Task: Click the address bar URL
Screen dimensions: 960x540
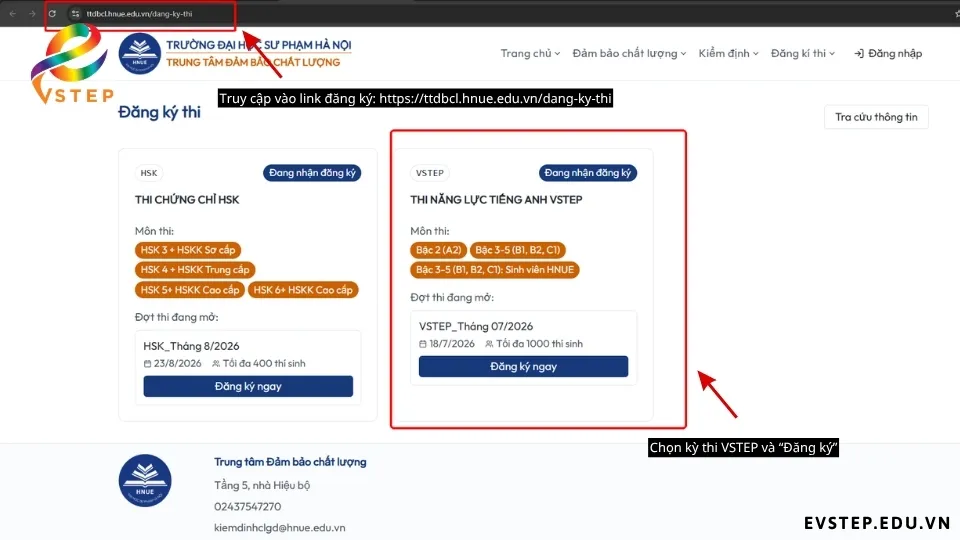Action: point(139,13)
